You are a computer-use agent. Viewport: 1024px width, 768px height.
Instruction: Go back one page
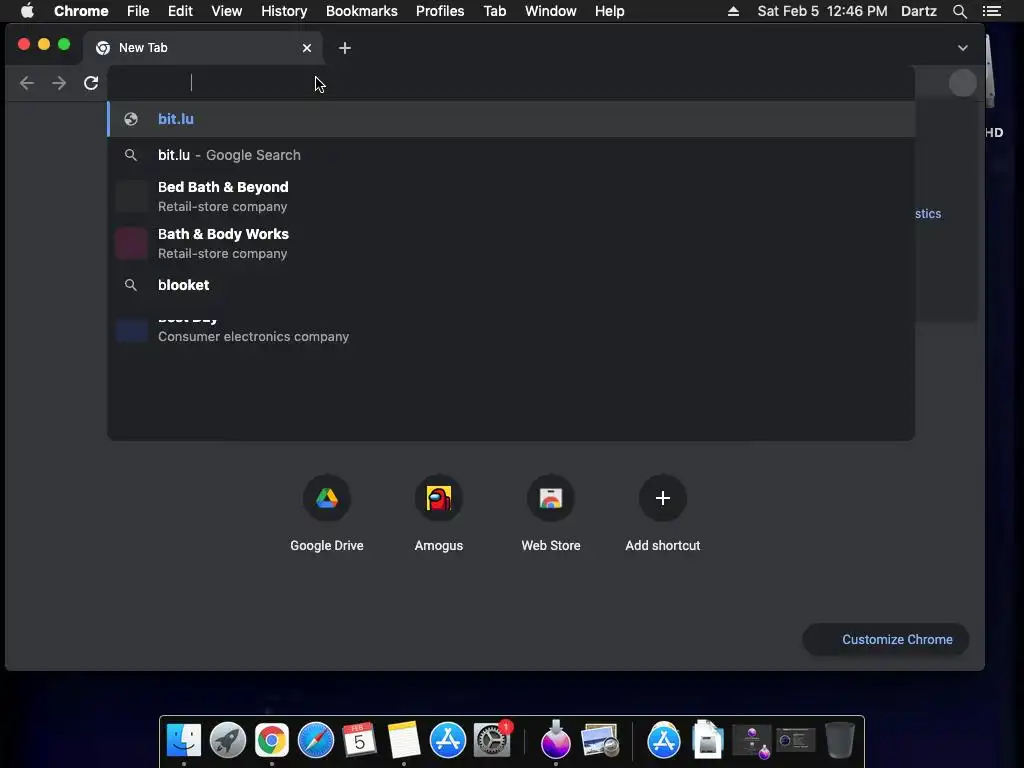coord(27,83)
